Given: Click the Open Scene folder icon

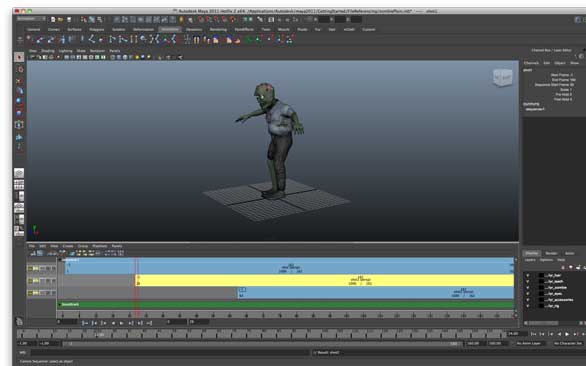Looking at the screenshot, I should pyautogui.click(x=61, y=19).
